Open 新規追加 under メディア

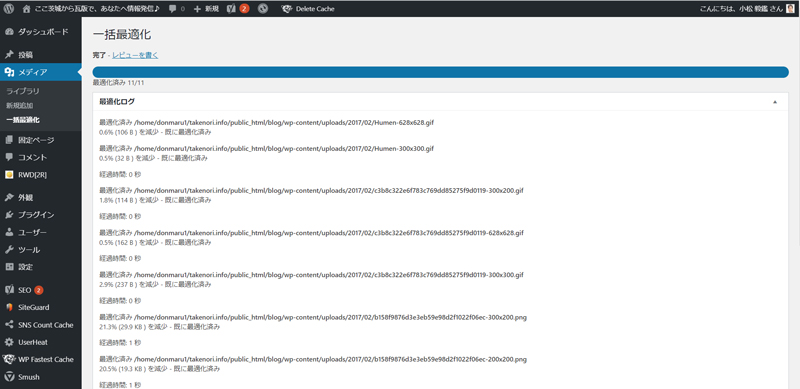pos(19,106)
